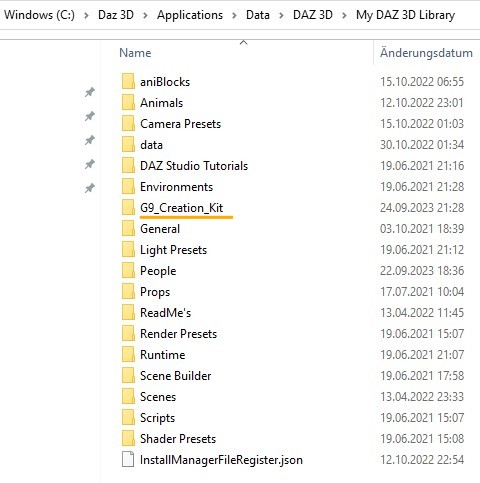Select the Scripts folder icon
The height and width of the screenshot is (483, 480).
[128, 418]
